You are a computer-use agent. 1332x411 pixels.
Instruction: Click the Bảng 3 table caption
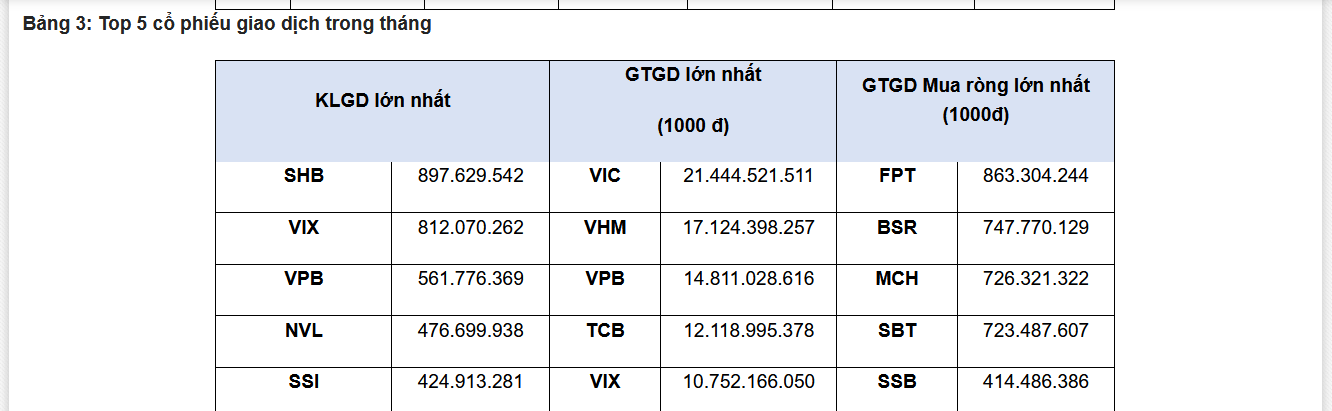[x=228, y=24]
